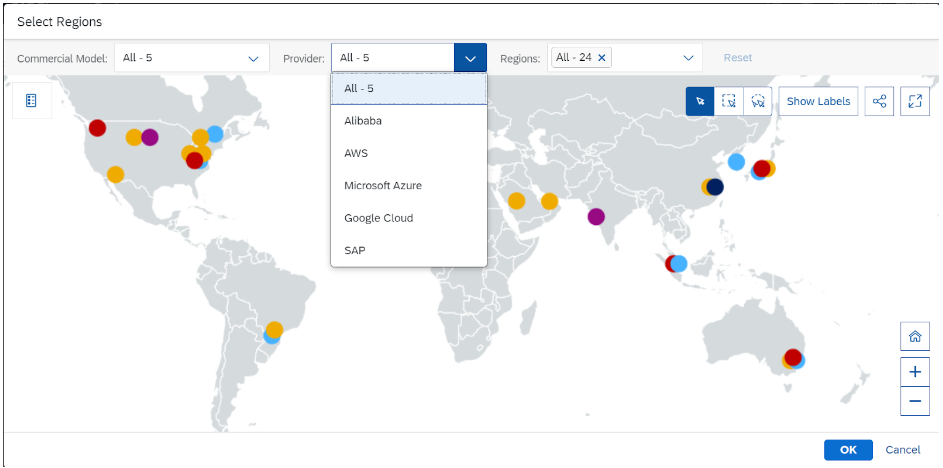This screenshot has width=943, height=468.
Task: Reset map to home view
Action: (x=914, y=337)
